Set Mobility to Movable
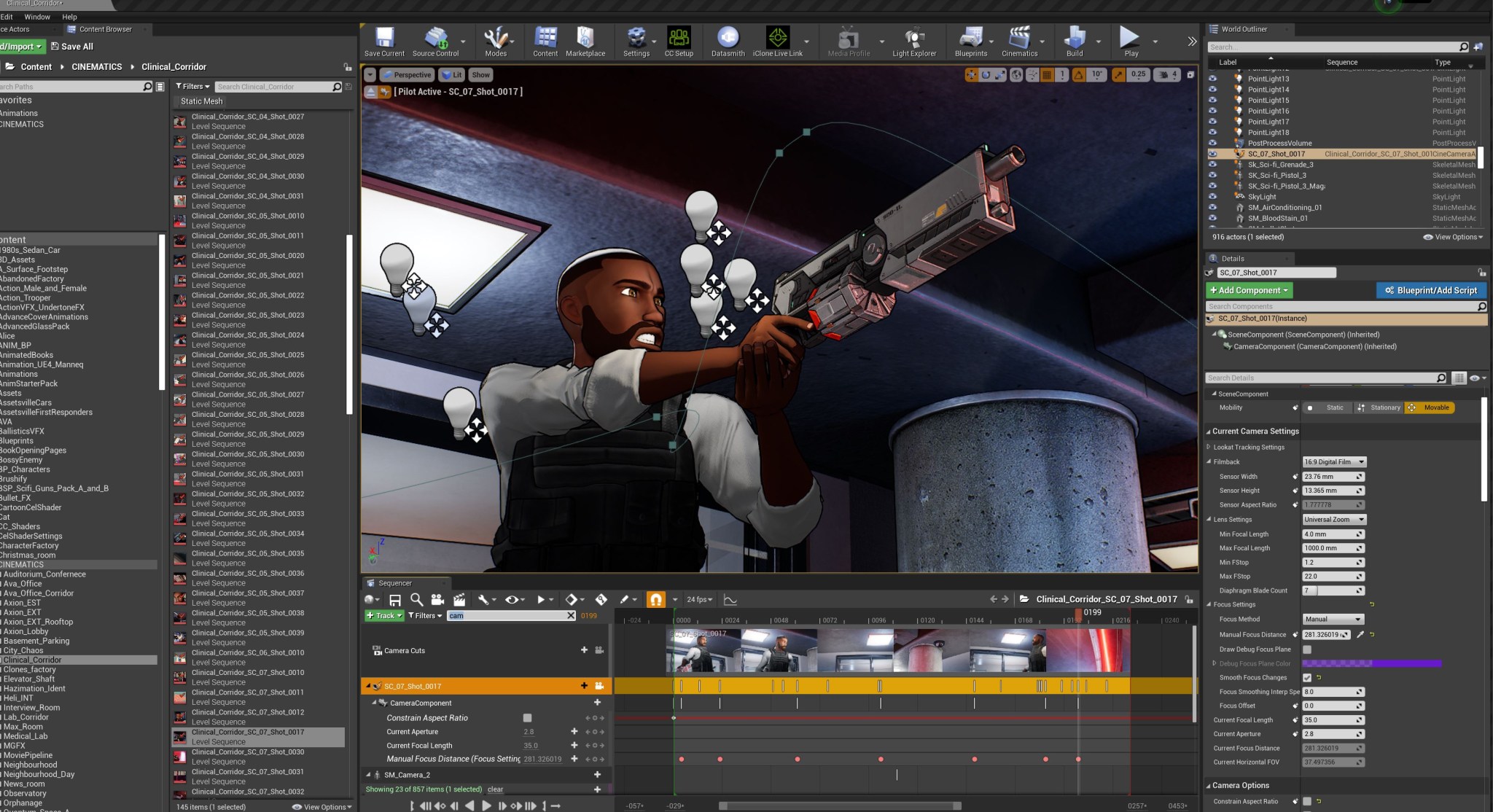Screen dimensions: 1493x812 1429,407
